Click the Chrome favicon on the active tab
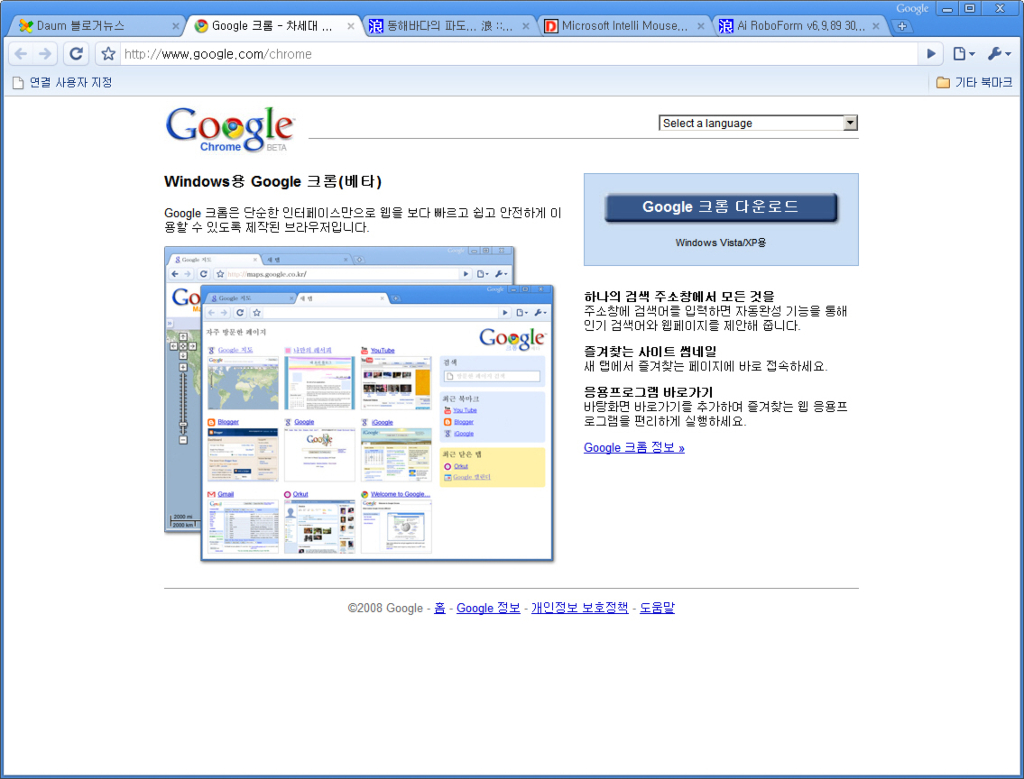1024x779 pixels. coord(202,26)
